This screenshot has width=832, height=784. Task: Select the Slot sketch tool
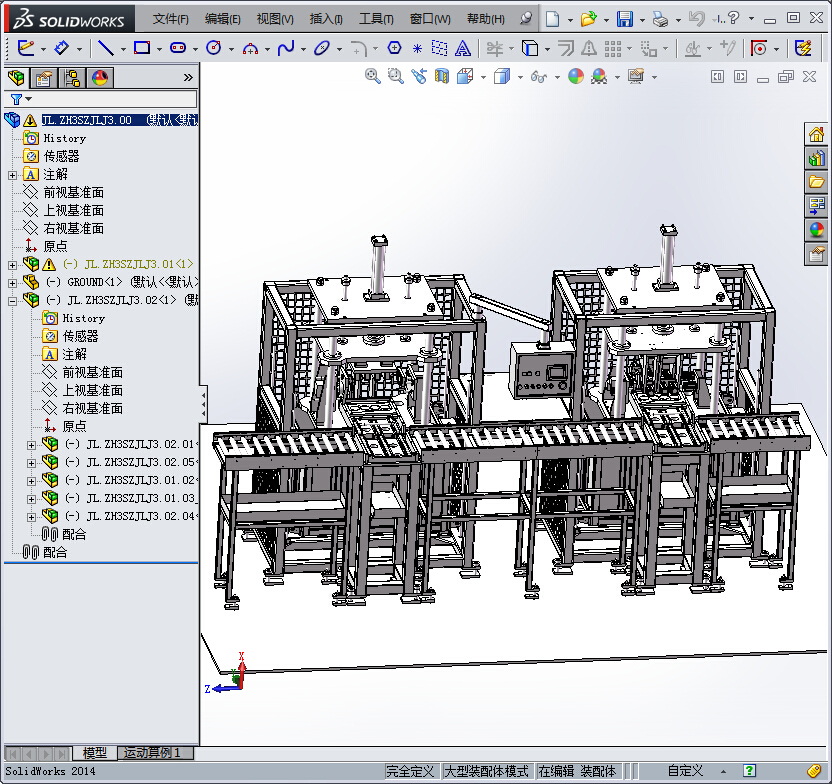[178, 48]
